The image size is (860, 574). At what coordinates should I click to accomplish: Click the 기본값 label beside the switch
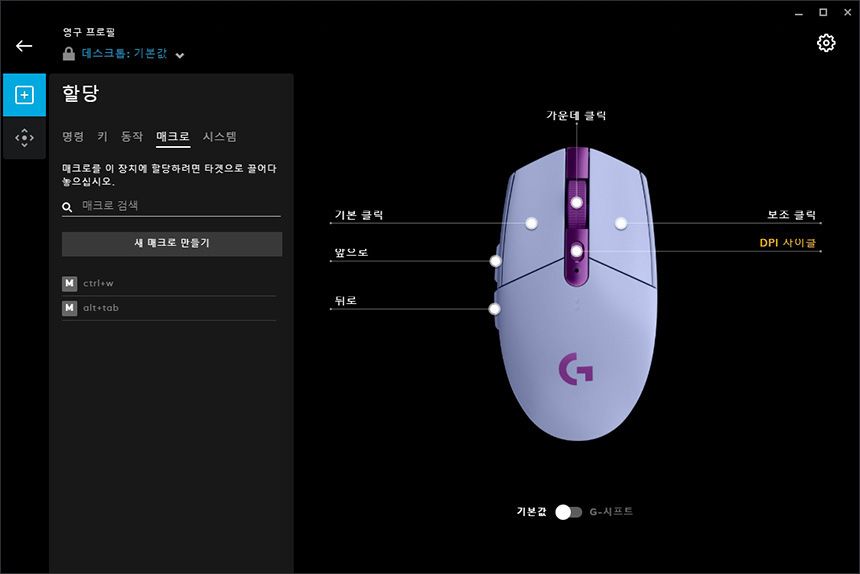(x=531, y=512)
